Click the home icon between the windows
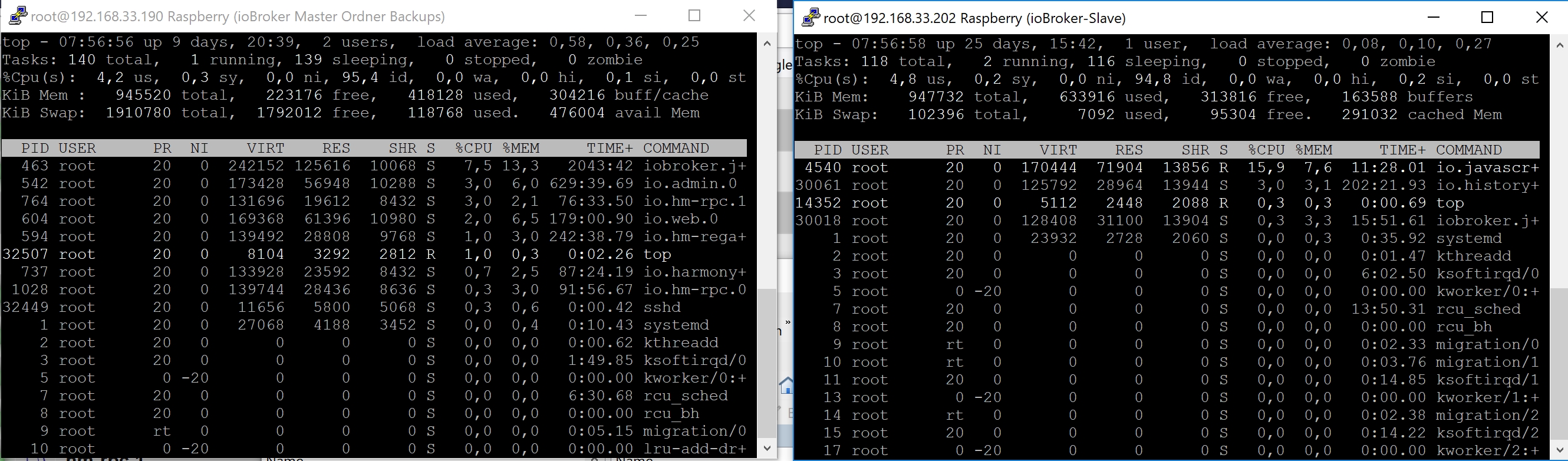This screenshot has height=461, width=1568. pyautogui.click(x=786, y=386)
